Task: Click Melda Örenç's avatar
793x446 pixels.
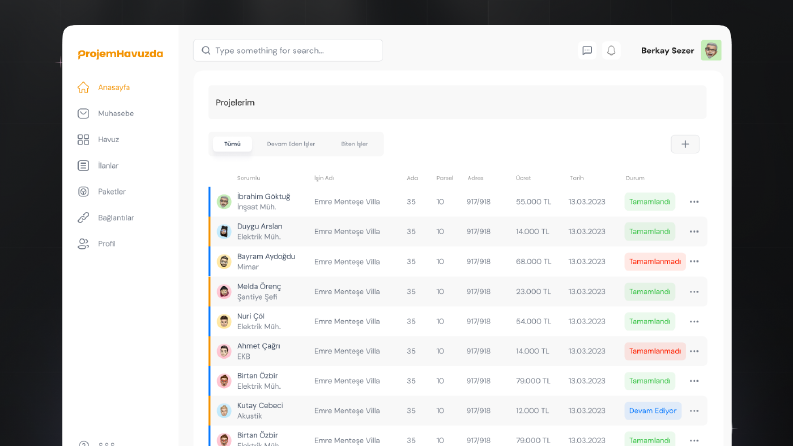Action: [x=224, y=292]
